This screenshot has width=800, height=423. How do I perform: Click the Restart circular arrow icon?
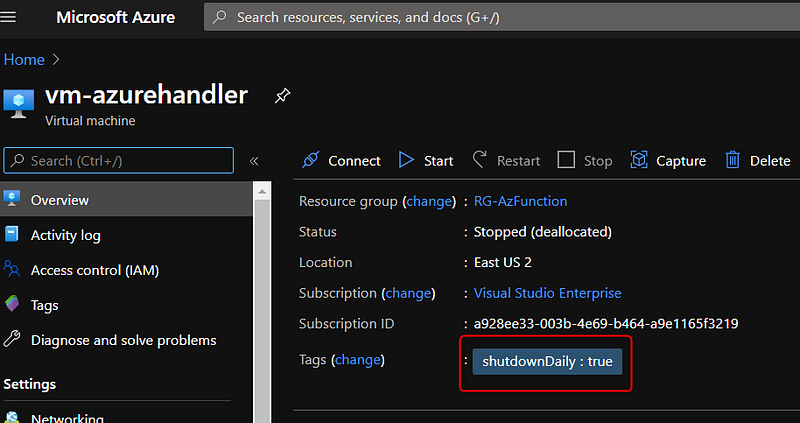480,160
